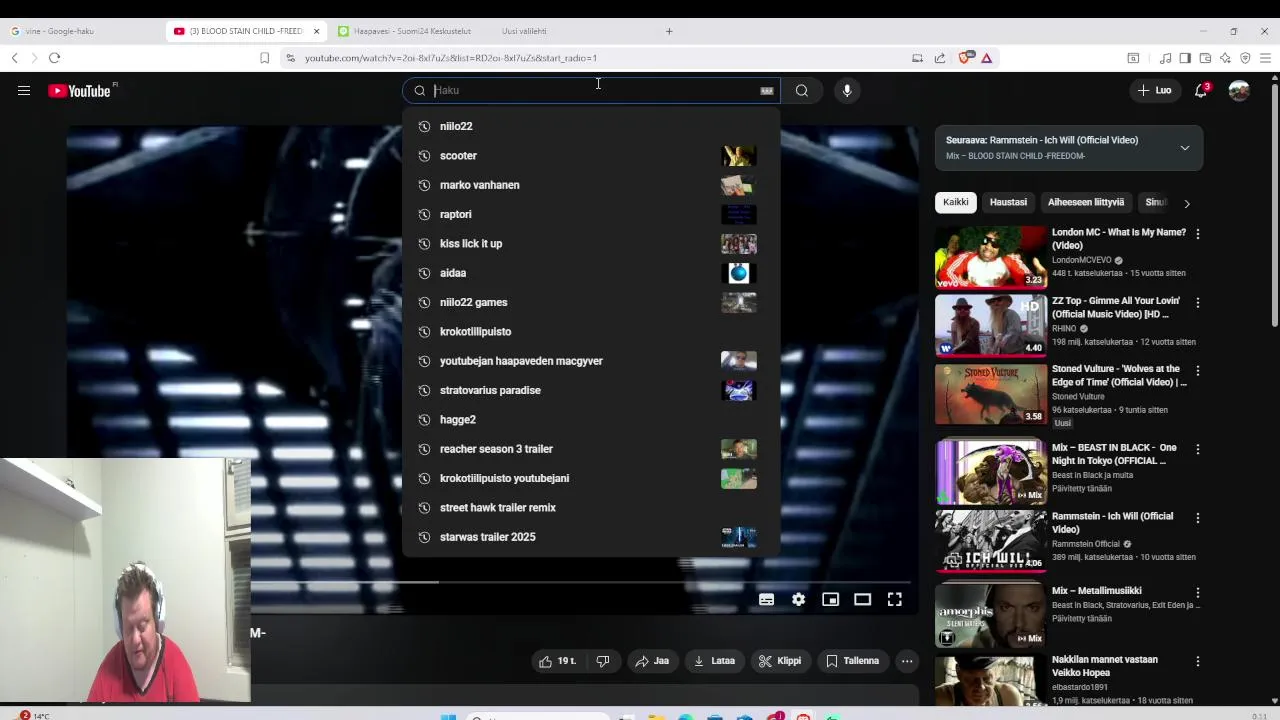Pick stratovarius paradise suggestion
This screenshot has width=1280, height=720.
pos(591,390)
